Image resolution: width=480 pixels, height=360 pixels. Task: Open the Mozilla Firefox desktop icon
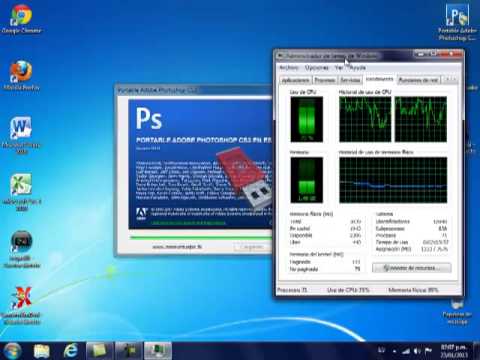(21, 75)
